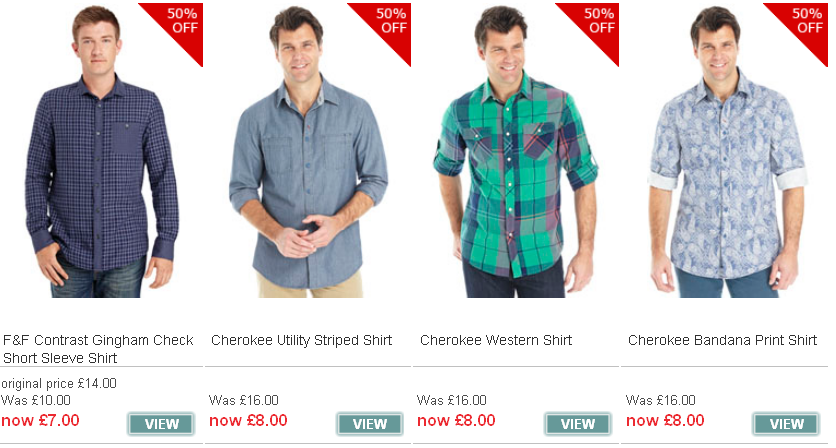Image resolution: width=836 pixels, height=448 pixels.
Task: Open the Cherokee Utility Striped Shirt title link
Action: tap(301, 340)
